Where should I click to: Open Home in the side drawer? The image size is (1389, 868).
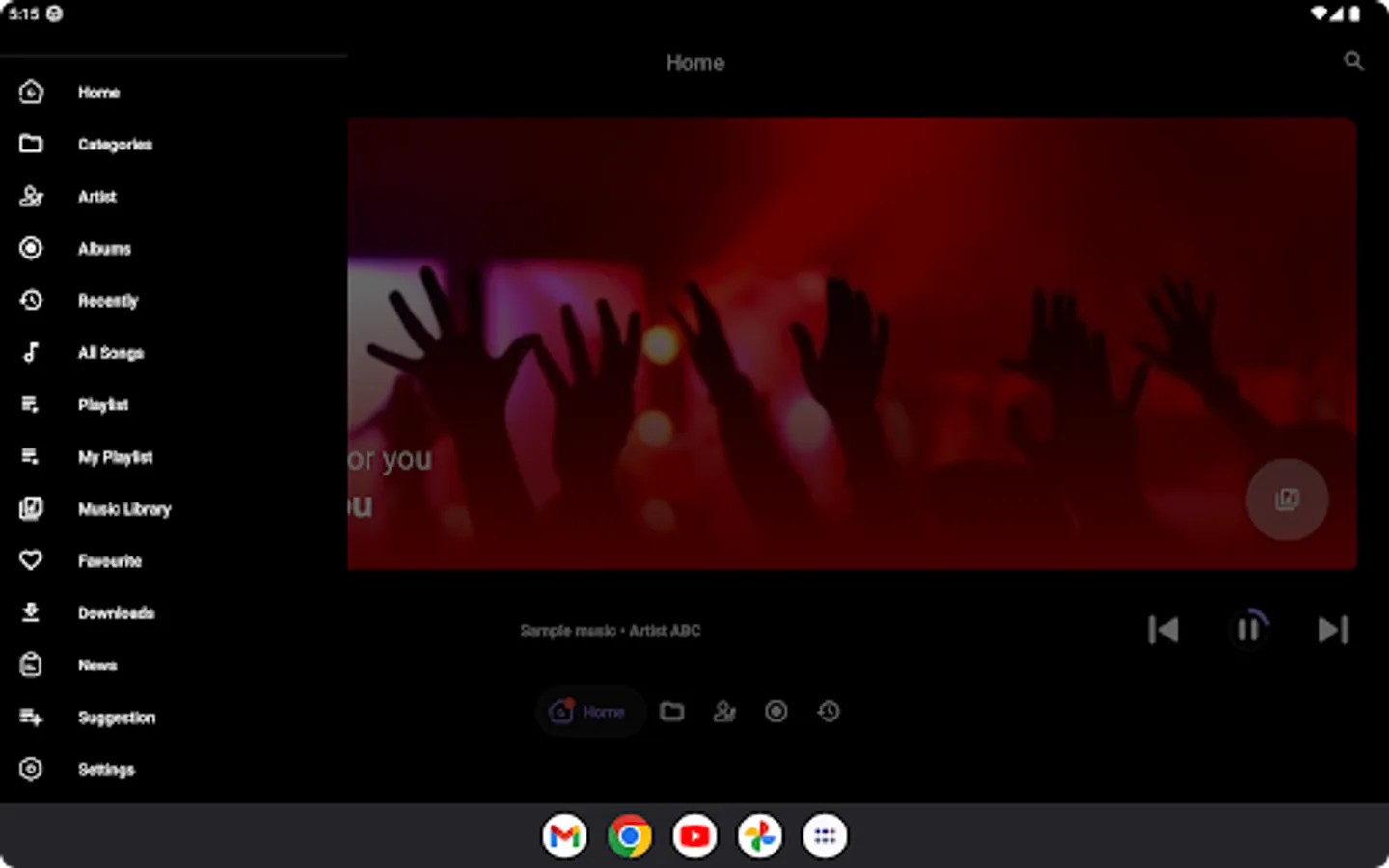coord(174,93)
